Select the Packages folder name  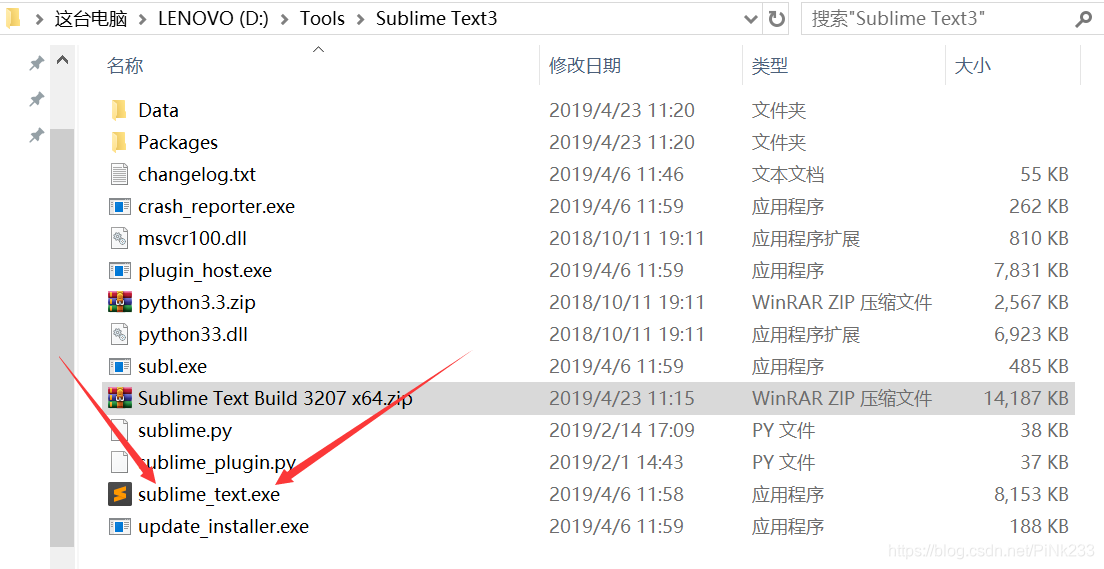(x=178, y=143)
